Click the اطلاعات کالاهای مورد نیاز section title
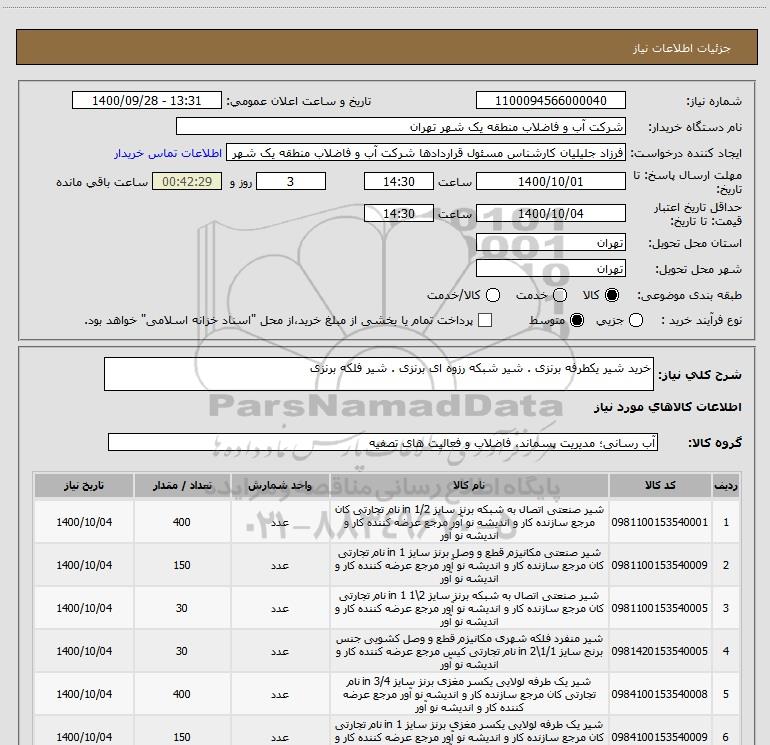The height and width of the screenshot is (745, 770). (668, 407)
